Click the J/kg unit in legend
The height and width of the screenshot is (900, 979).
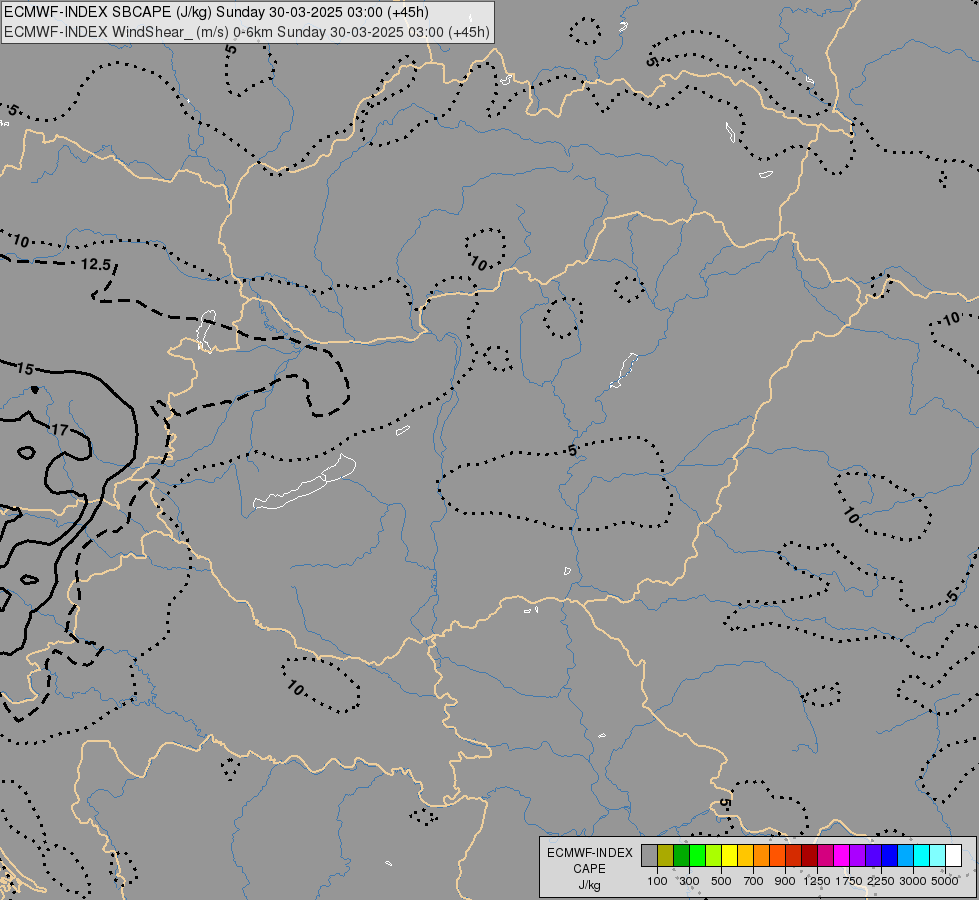[589, 885]
